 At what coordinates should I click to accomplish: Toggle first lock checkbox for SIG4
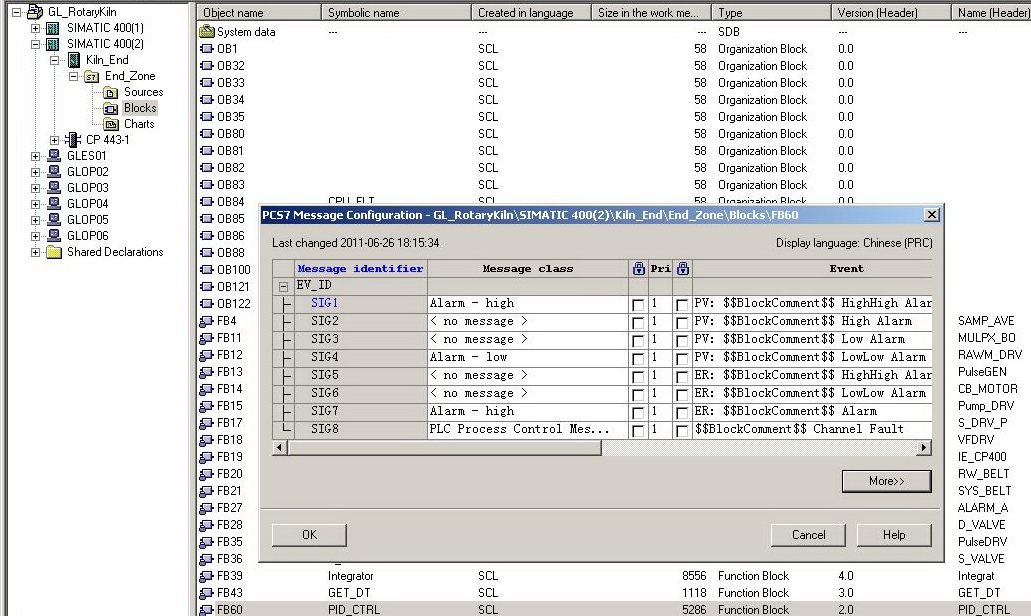pyautogui.click(x=638, y=359)
